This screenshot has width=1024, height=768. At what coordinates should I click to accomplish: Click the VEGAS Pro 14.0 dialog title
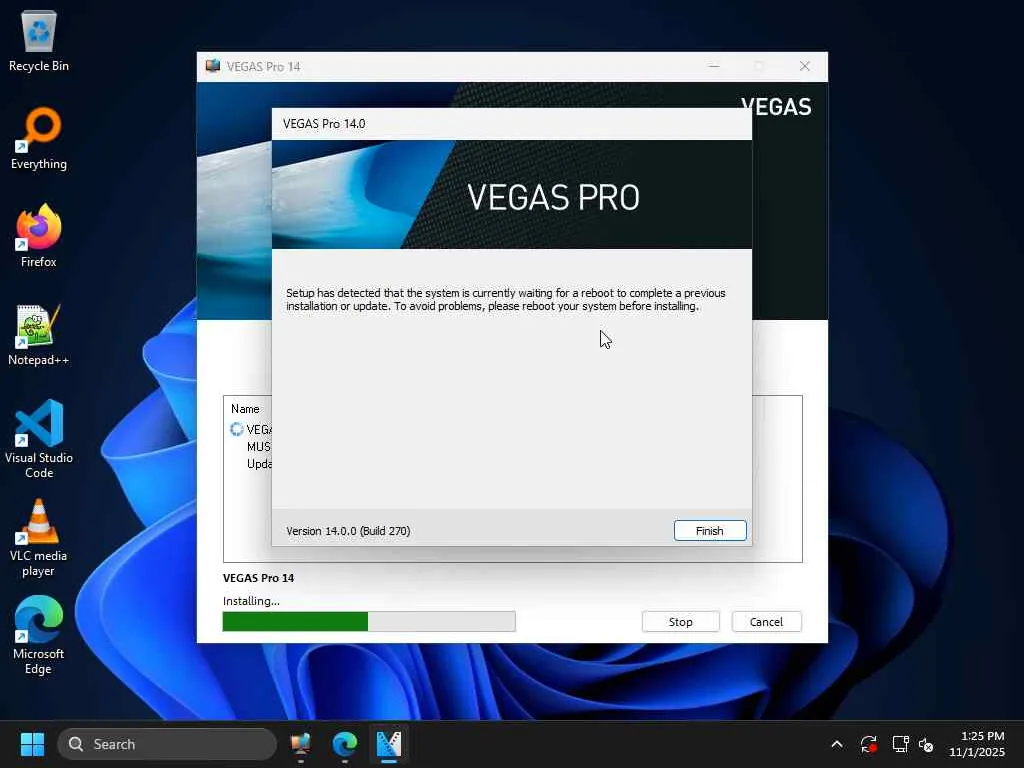pos(324,124)
